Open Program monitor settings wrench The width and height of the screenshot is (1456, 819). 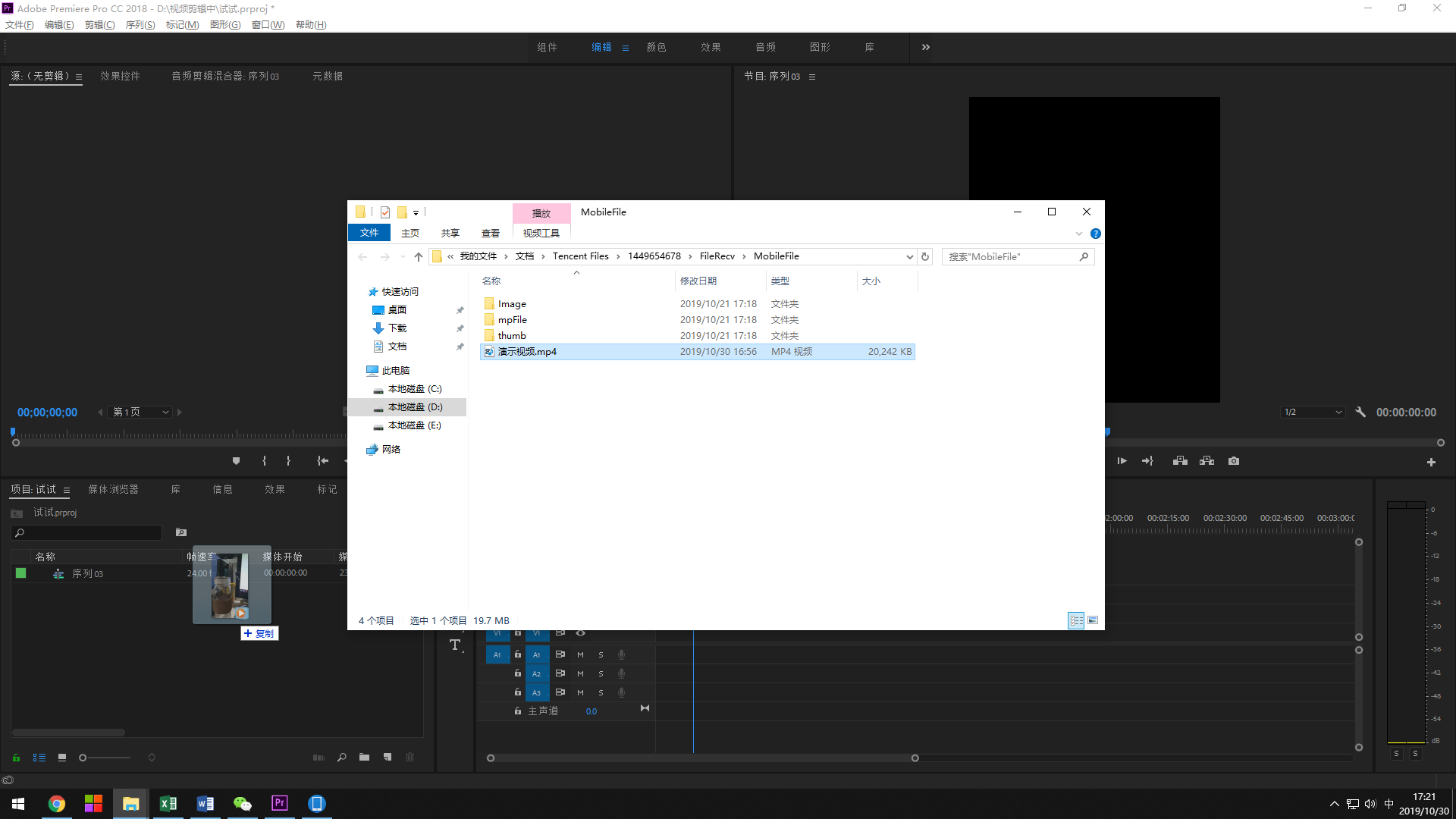(1360, 413)
